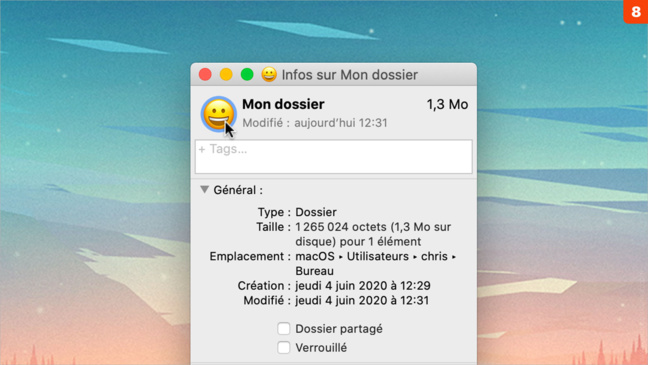Add tags in the Tags field
This screenshot has width=648, height=365.
coord(334,157)
